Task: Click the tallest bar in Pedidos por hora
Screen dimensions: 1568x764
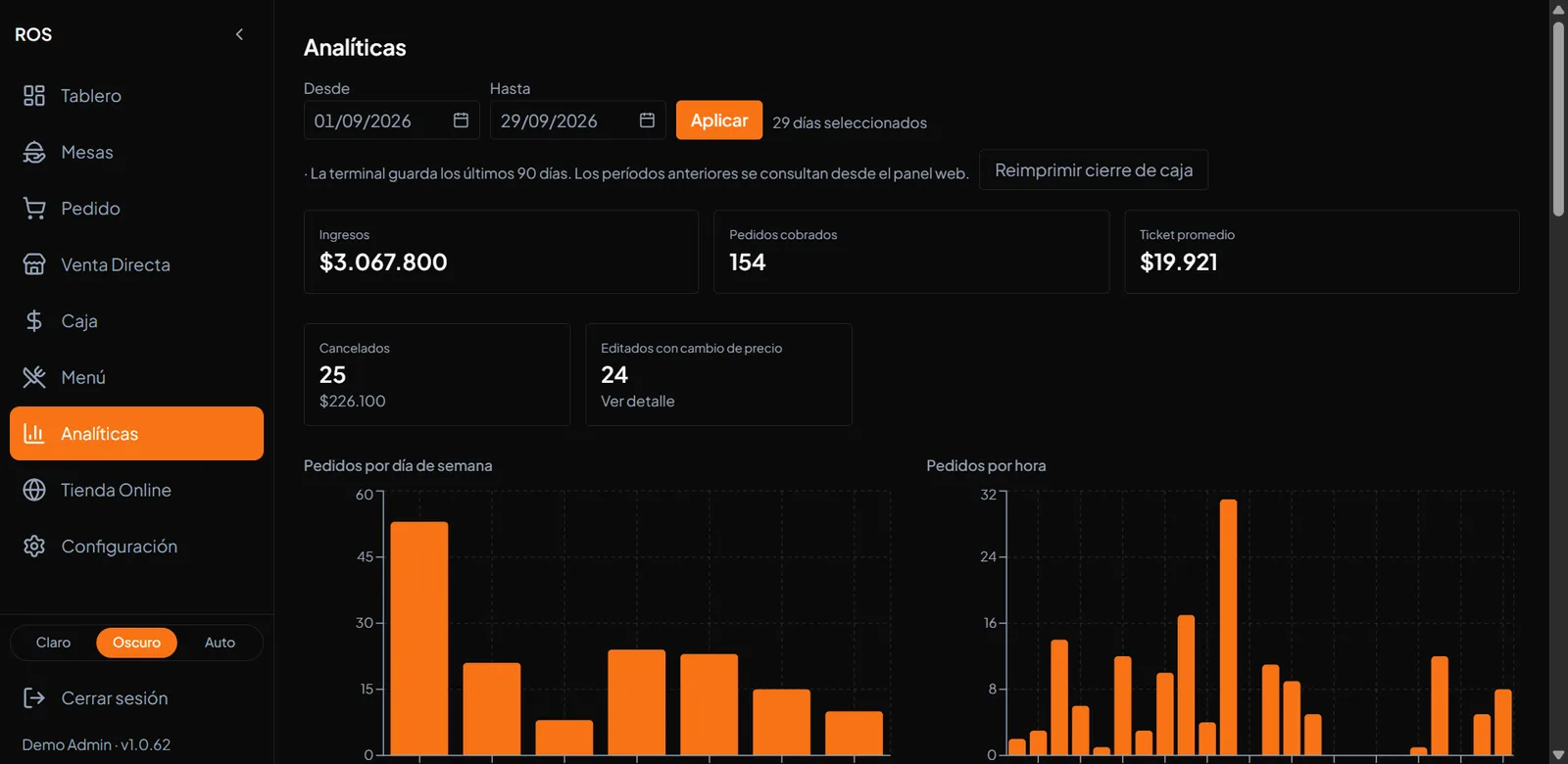Action: [1228, 628]
